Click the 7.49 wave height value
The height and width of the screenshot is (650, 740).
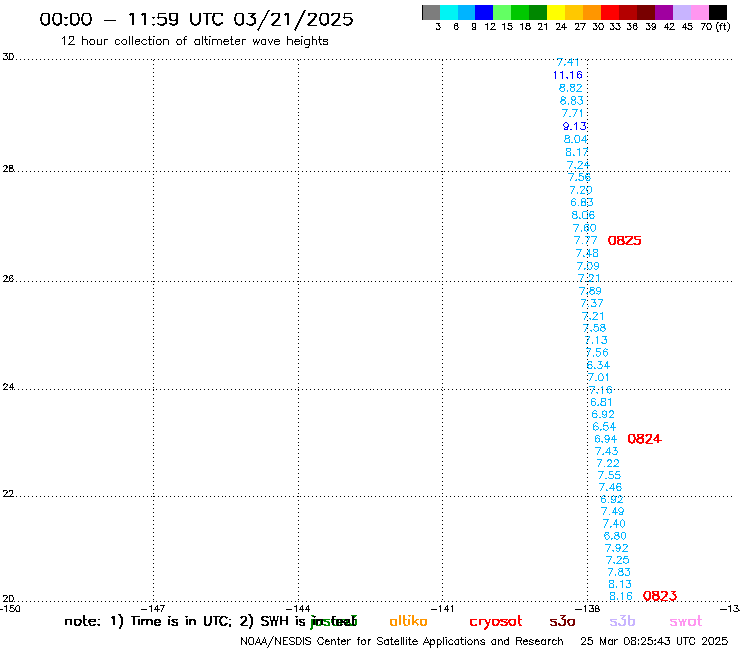pos(613,511)
